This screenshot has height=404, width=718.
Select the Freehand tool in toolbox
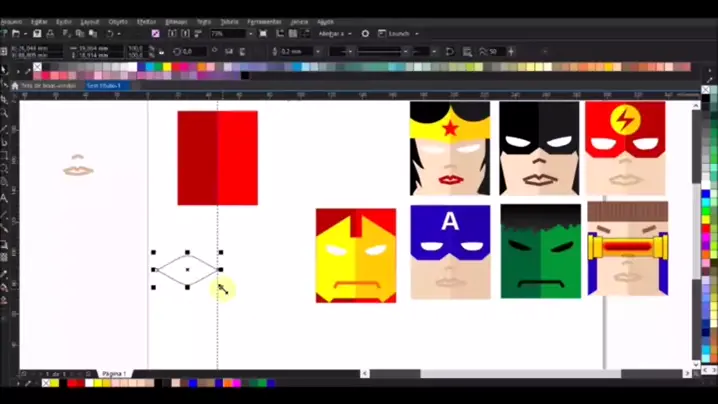click(4, 128)
